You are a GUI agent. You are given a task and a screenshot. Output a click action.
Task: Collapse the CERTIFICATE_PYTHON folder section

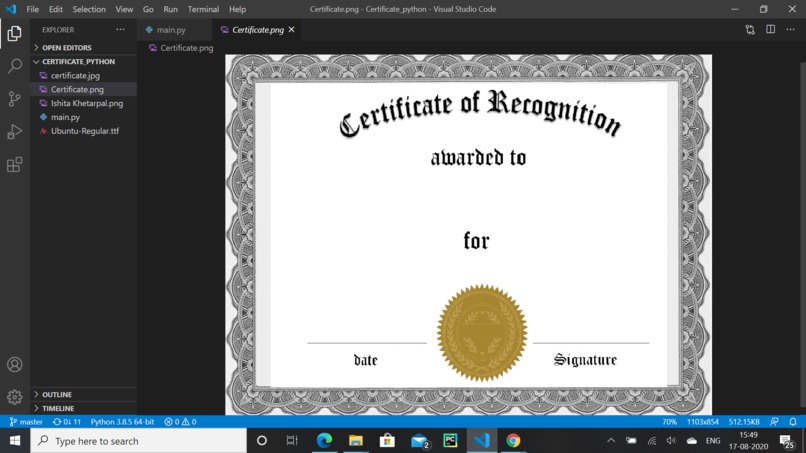pos(83,61)
